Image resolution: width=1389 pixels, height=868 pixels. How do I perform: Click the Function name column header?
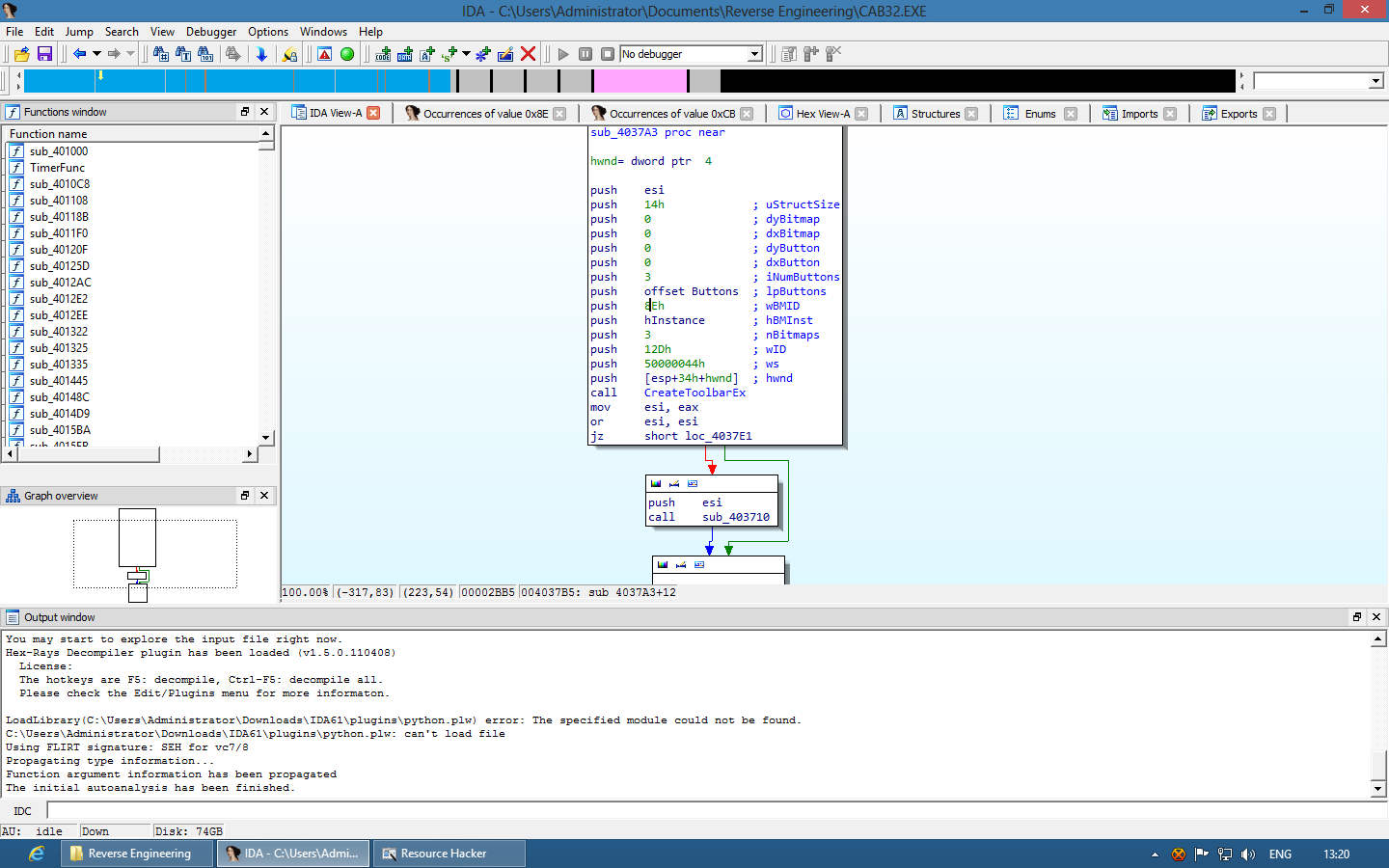[x=131, y=134]
